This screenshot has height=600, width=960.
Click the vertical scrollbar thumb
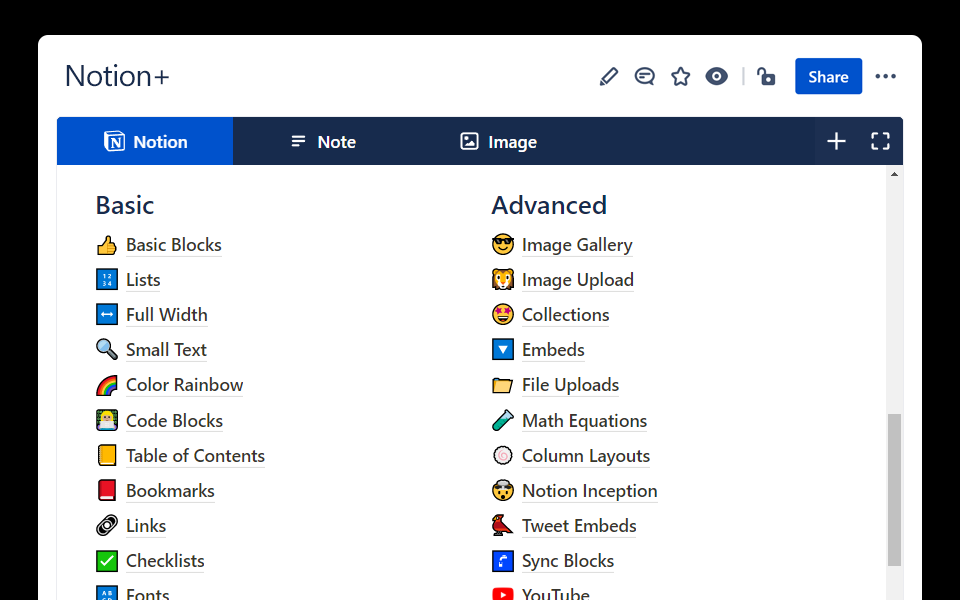point(894,490)
